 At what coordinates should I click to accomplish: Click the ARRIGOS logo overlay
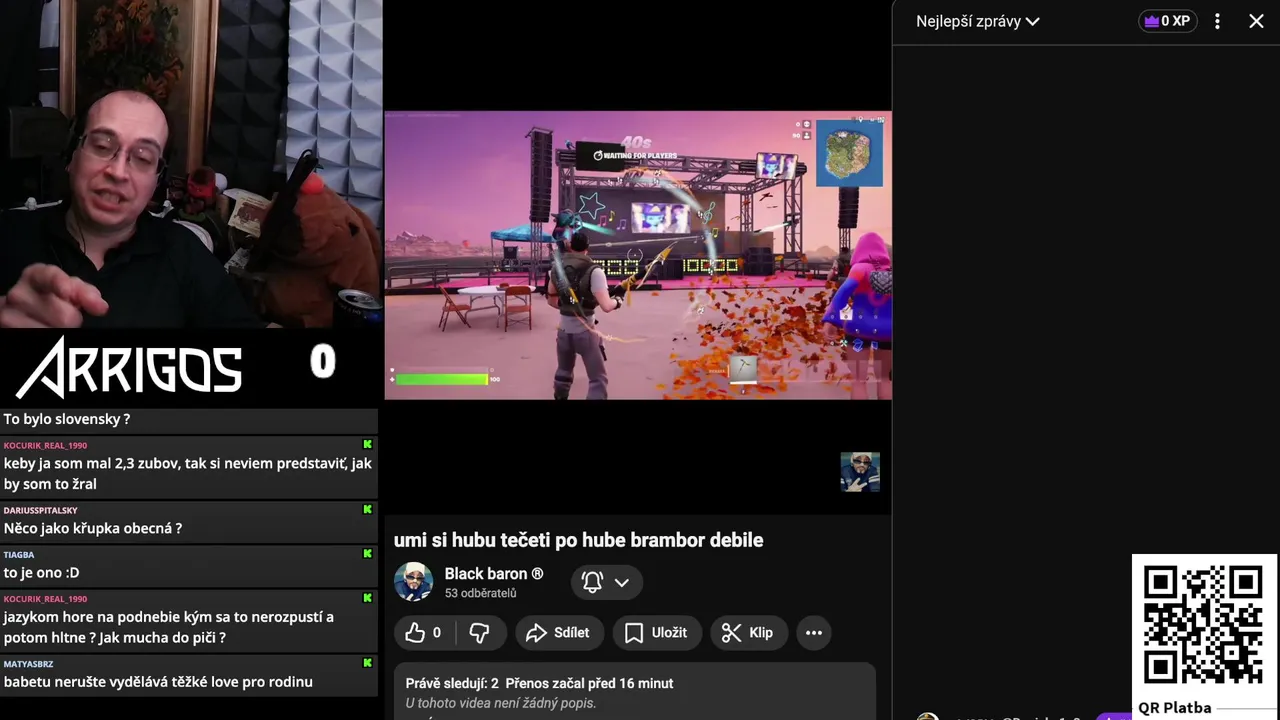coord(129,367)
